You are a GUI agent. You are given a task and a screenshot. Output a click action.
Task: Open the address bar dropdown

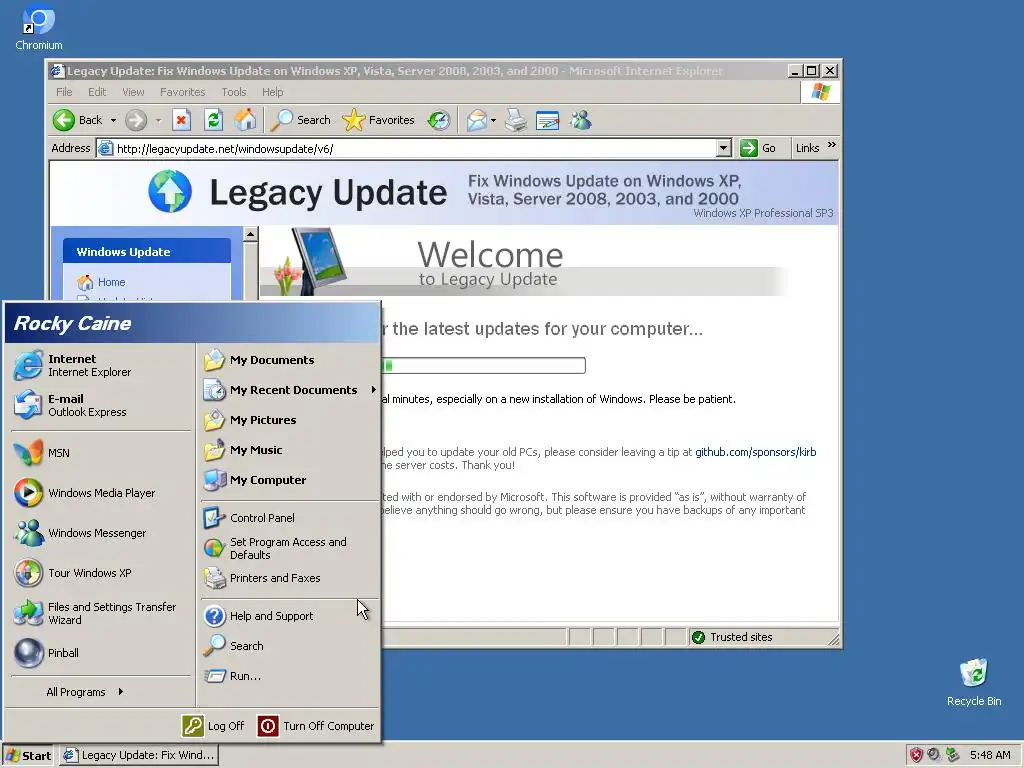point(724,149)
